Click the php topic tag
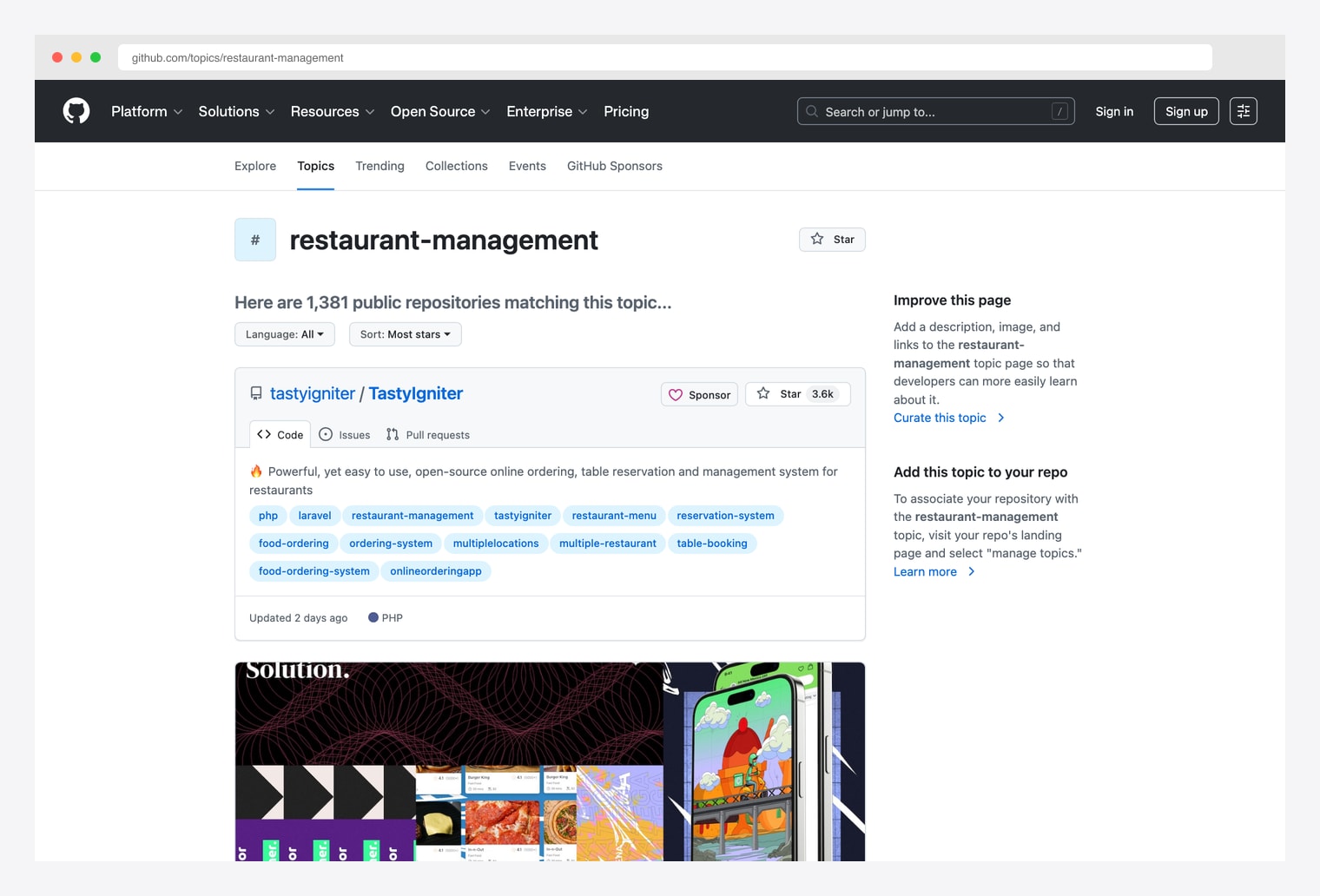The width and height of the screenshot is (1320, 896). (268, 516)
